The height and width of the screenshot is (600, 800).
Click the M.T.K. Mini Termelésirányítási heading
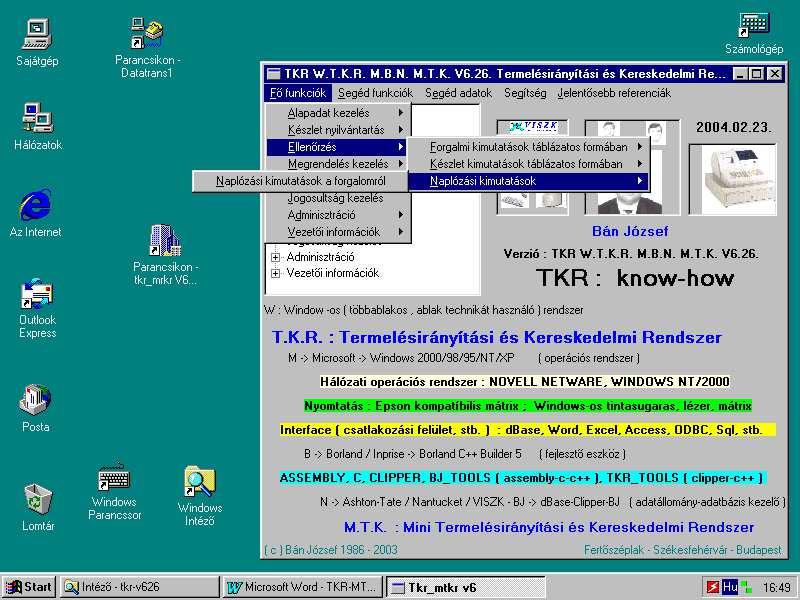(x=549, y=527)
